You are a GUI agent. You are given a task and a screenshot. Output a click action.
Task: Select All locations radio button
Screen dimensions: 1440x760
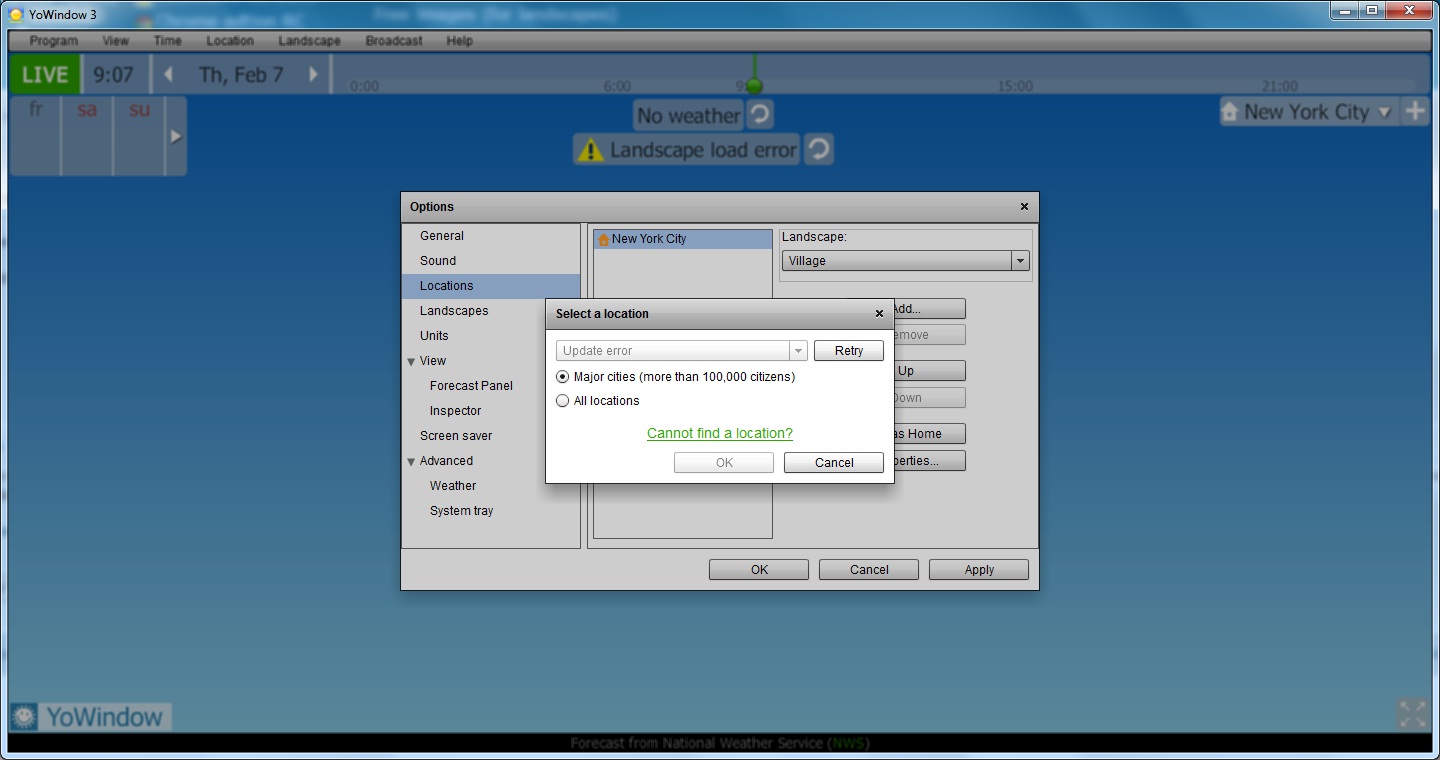point(563,401)
